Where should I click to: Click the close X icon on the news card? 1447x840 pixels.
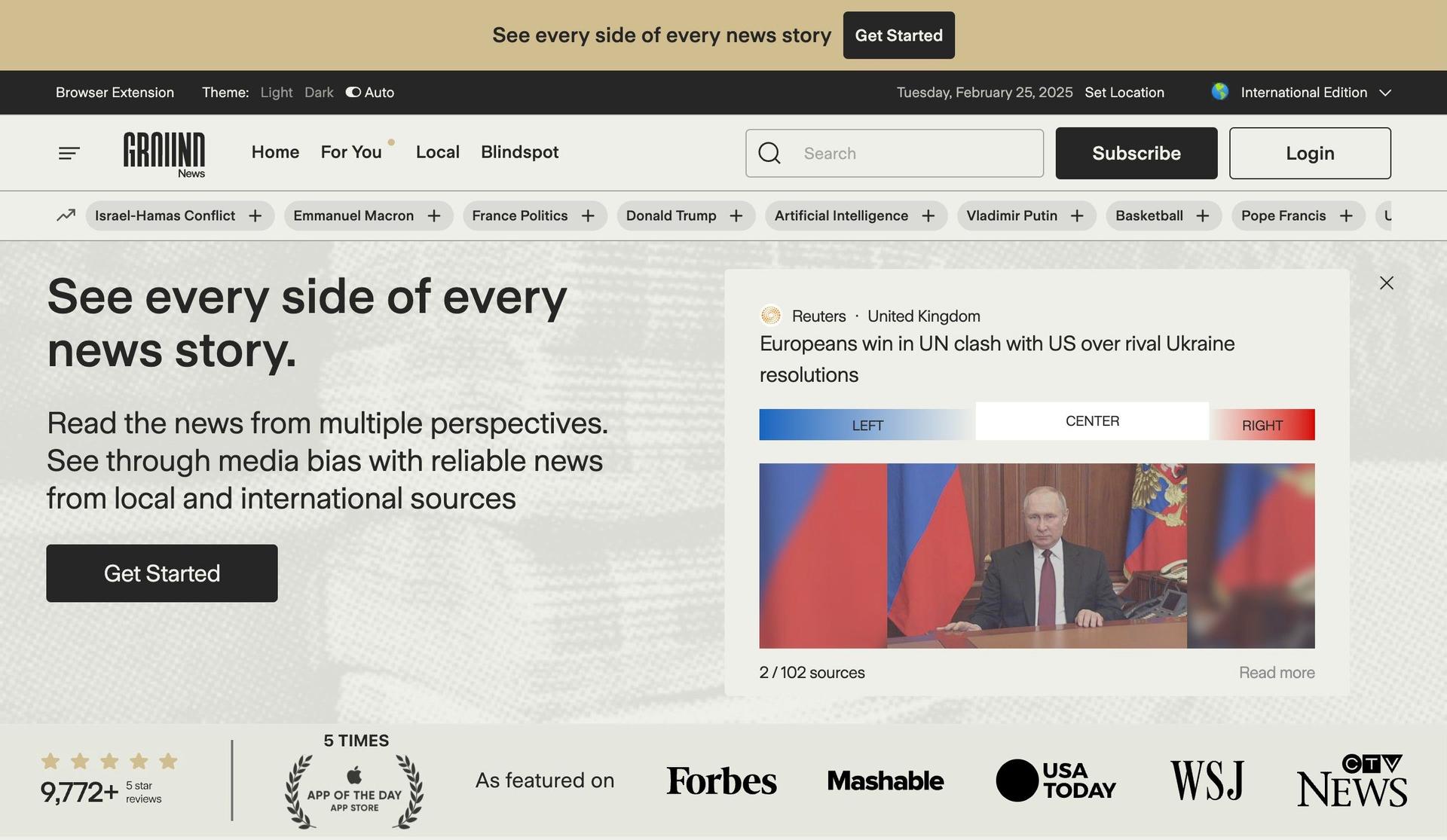coord(1385,282)
